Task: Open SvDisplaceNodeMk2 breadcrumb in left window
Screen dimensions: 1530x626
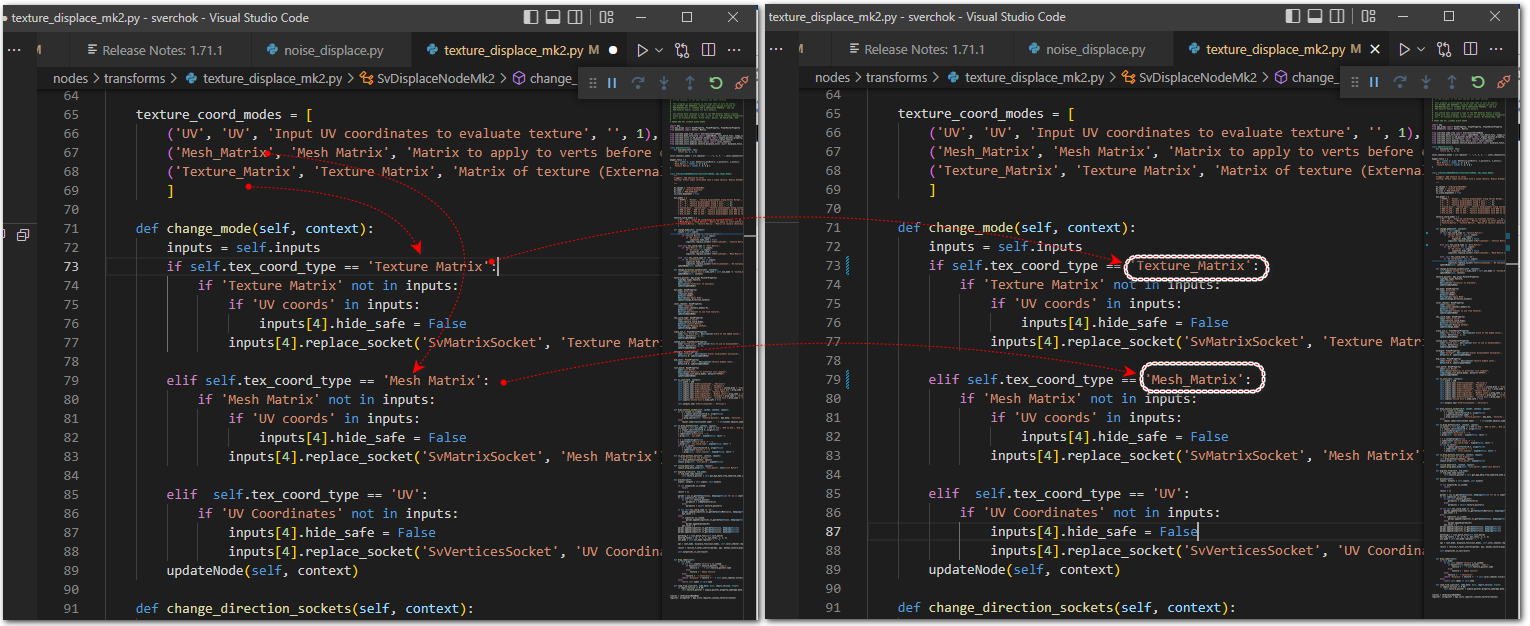Action: click(427, 78)
